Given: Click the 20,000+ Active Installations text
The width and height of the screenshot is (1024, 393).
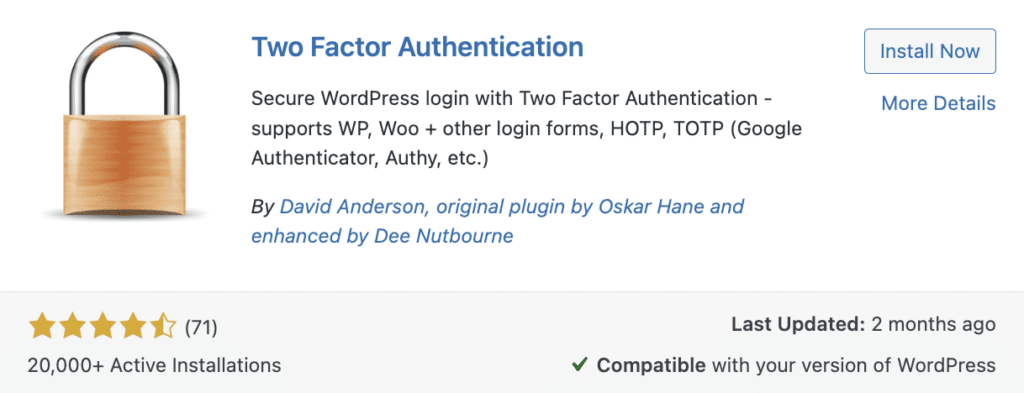Looking at the screenshot, I should 155,365.
